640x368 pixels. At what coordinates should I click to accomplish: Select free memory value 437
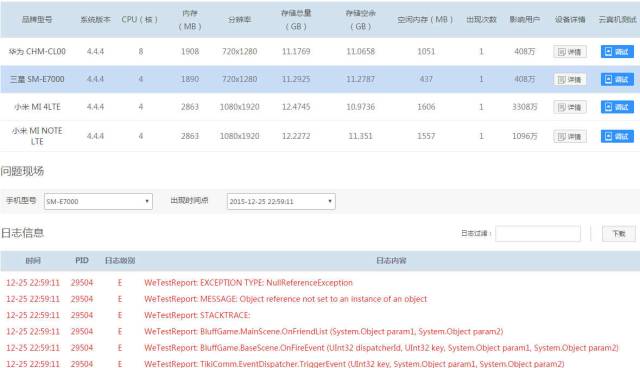tap(426, 79)
